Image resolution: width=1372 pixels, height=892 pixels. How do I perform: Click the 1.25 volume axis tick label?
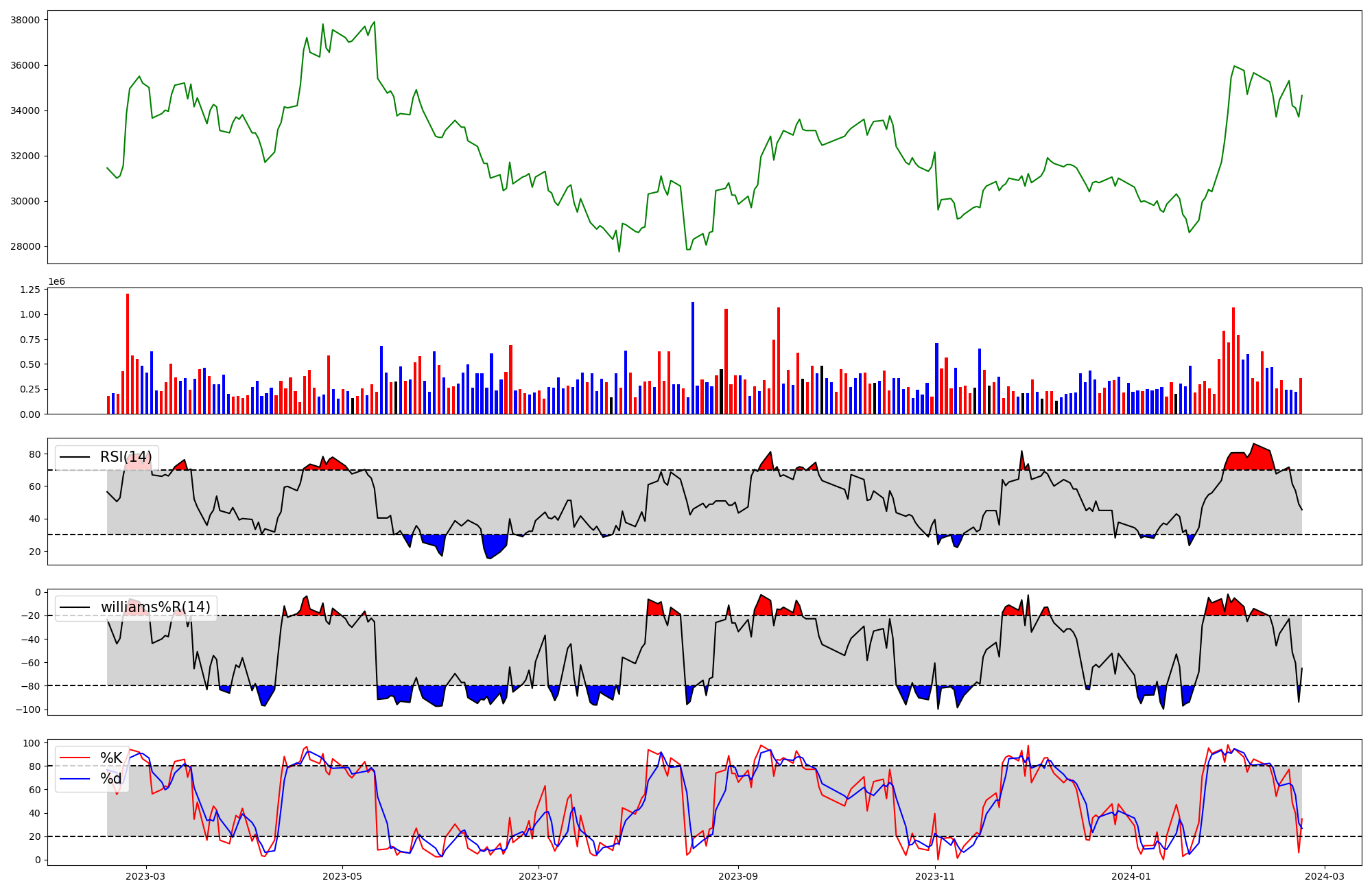click(29, 290)
